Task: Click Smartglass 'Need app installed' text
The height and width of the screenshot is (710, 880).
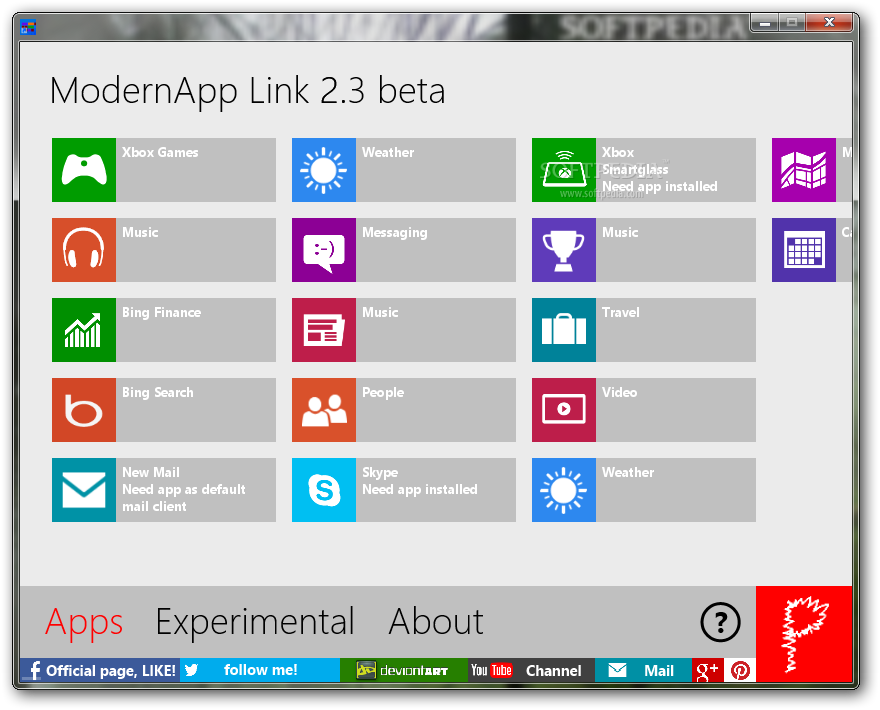Action: 660,186
